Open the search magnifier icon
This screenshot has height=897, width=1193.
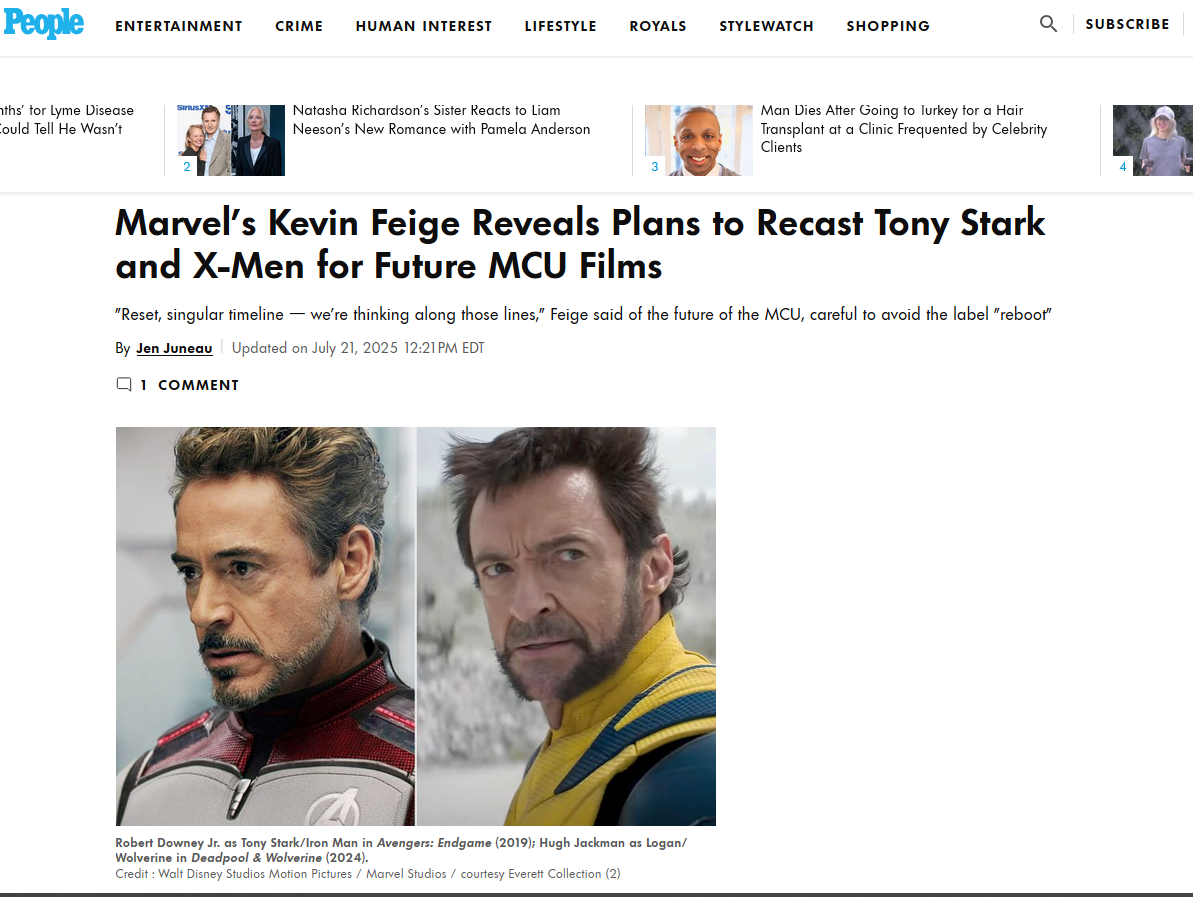pos(1048,24)
